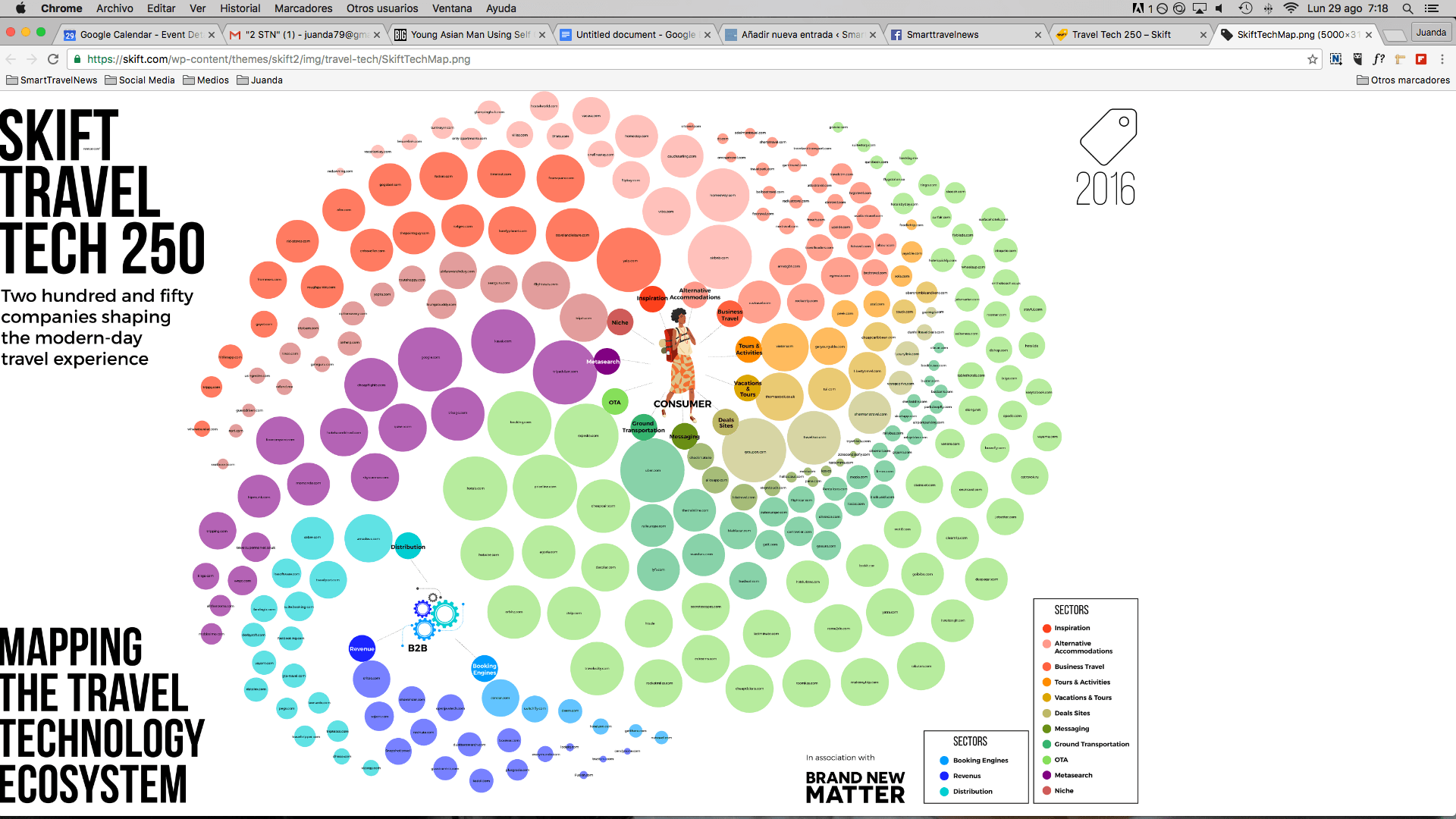Switch to the Smarttravelnews Facebook tab

tap(965, 35)
